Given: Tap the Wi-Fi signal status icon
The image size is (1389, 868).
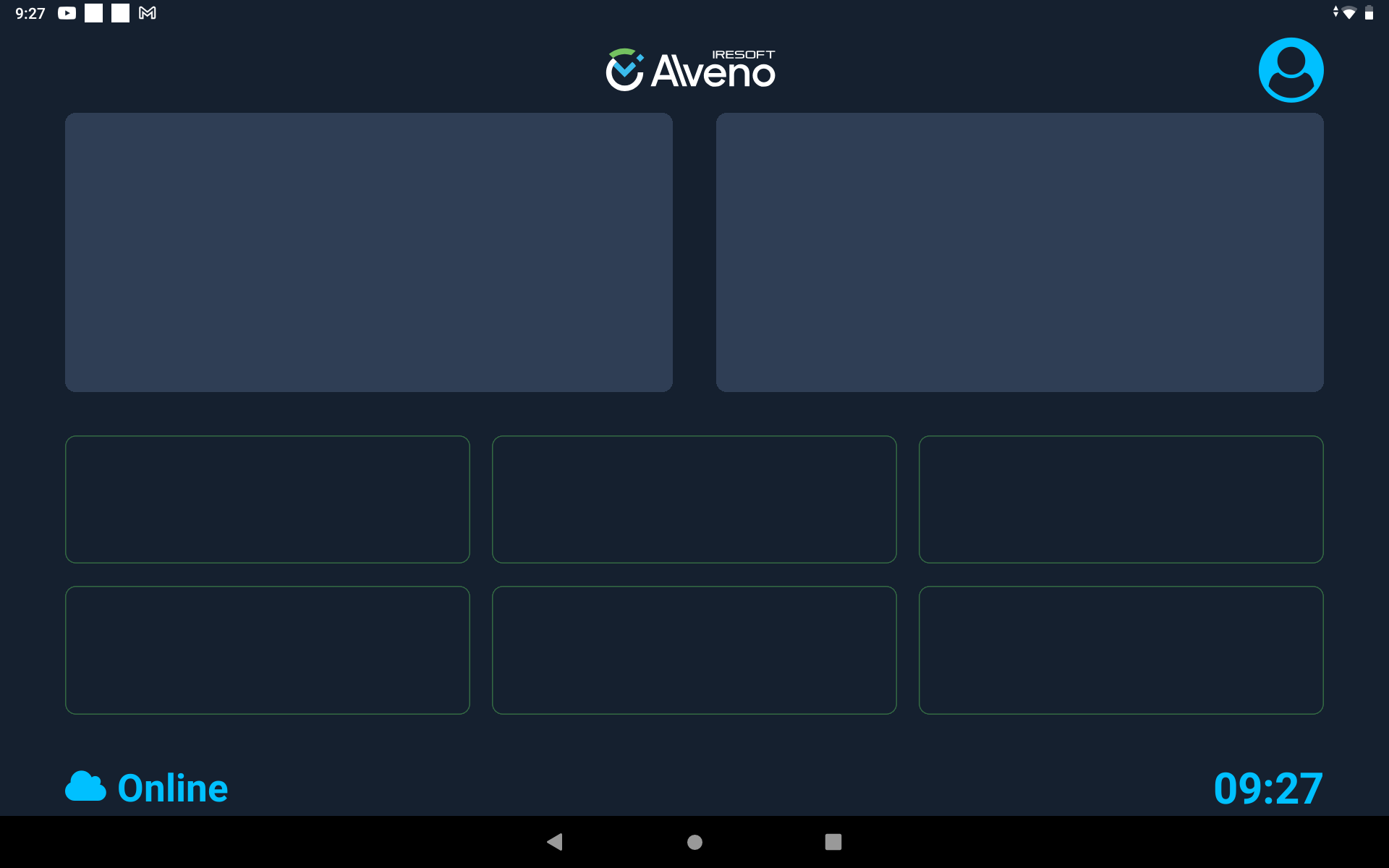Looking at the screenshot, I should tap(1348, 13).
